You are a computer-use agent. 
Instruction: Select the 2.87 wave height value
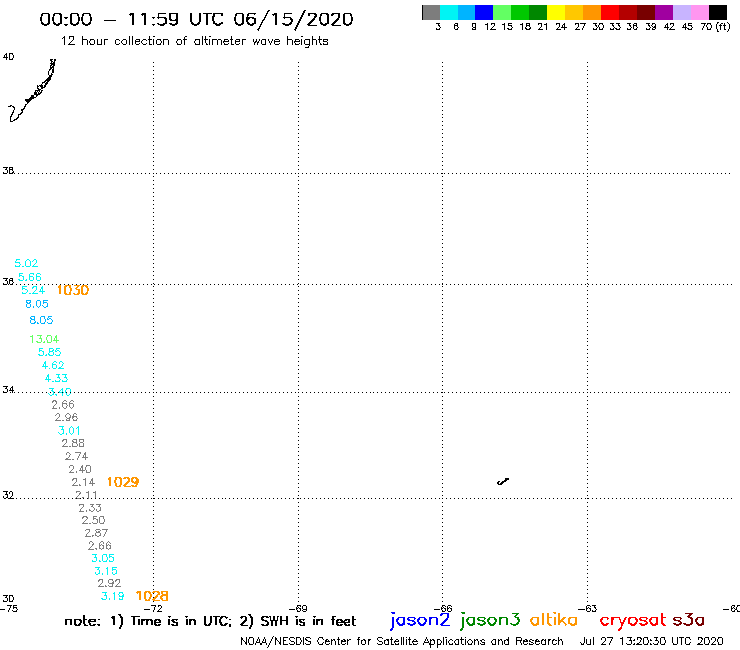96,533
